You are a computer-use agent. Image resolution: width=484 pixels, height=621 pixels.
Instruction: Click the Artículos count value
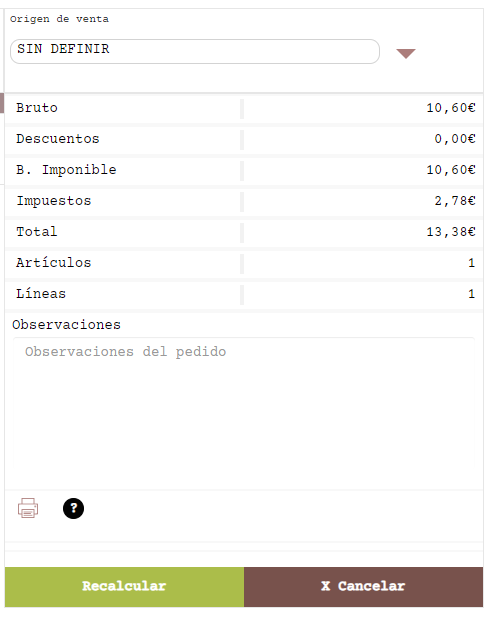point(471,263)
